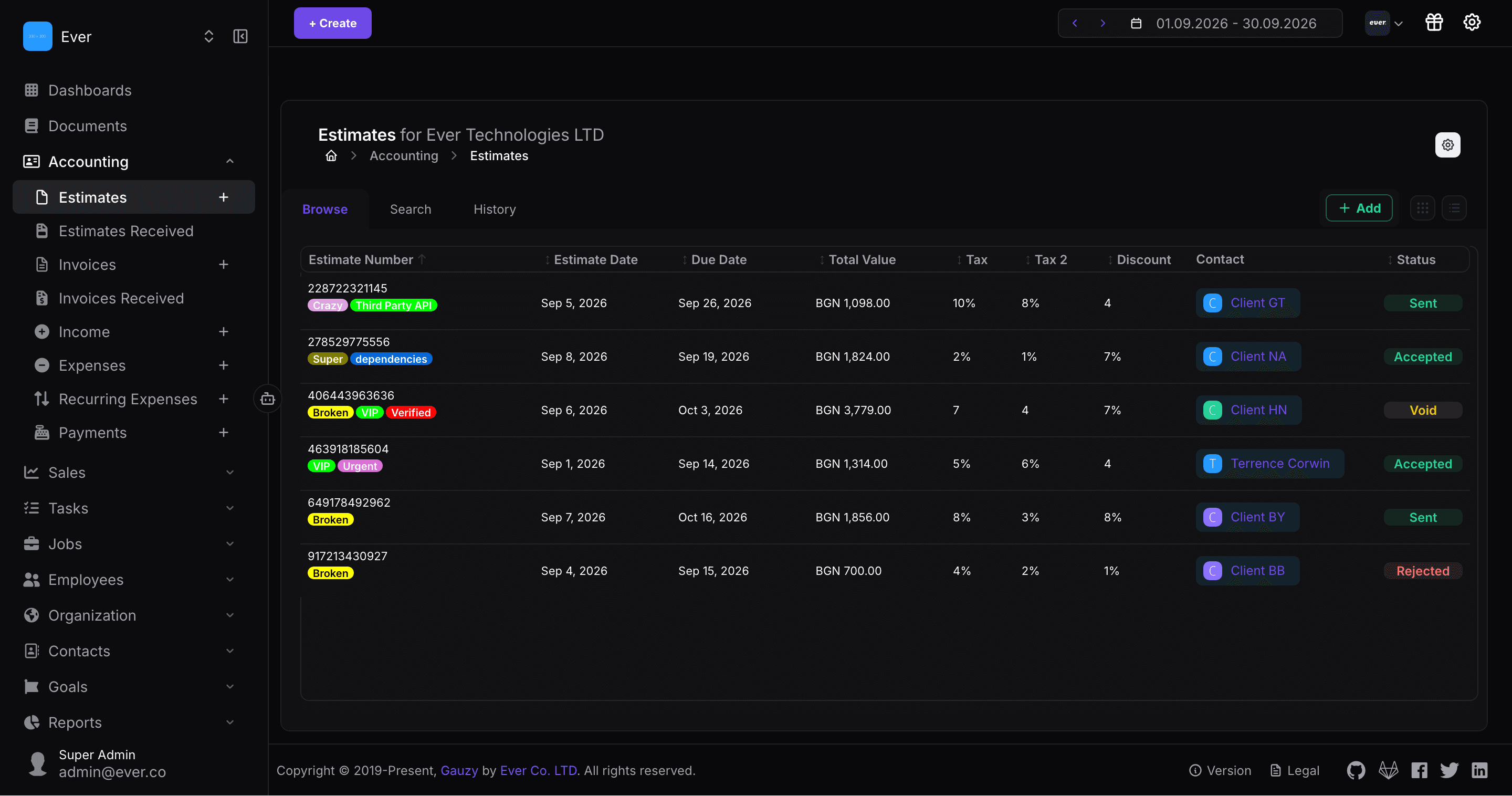This screenshot has width=1512, height=796.
Task: Open the calendar date picker icon
Action: tap(1136, 24)
